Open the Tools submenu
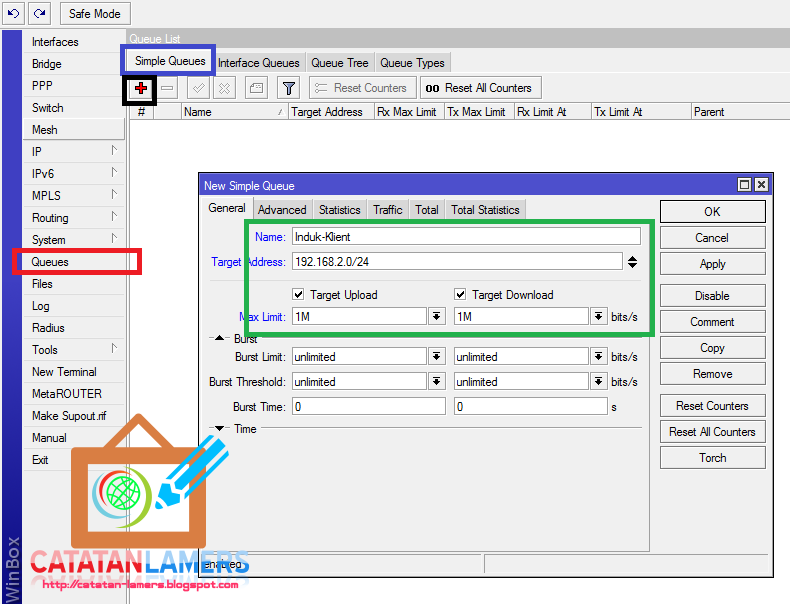Viewport: 790px width, 604px height. 74,350
